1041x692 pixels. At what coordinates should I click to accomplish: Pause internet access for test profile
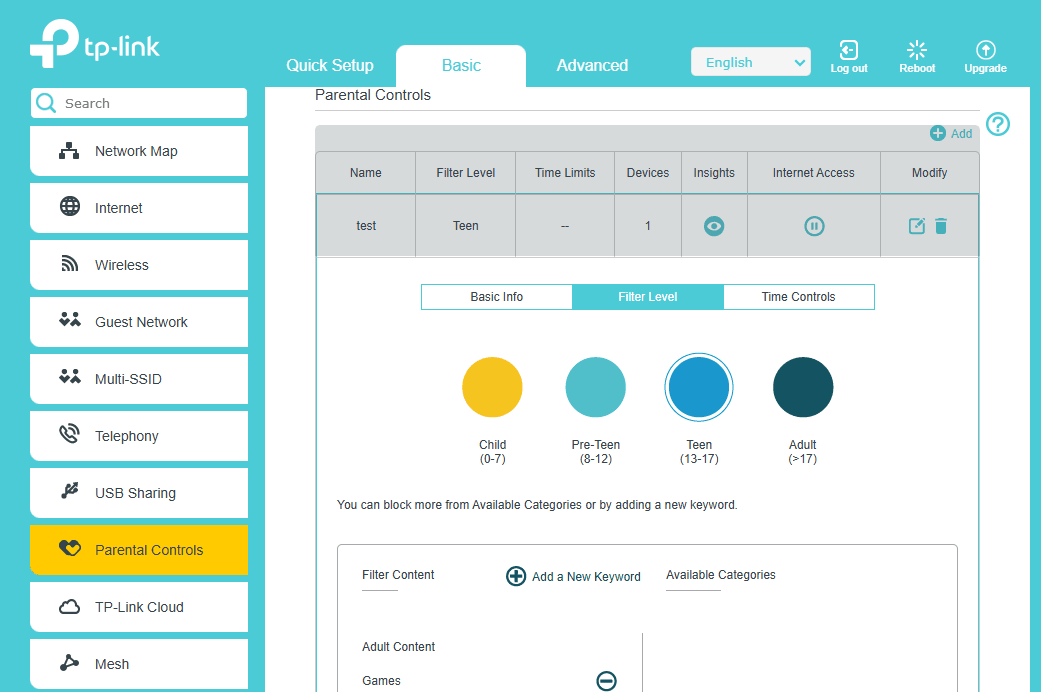814,226
